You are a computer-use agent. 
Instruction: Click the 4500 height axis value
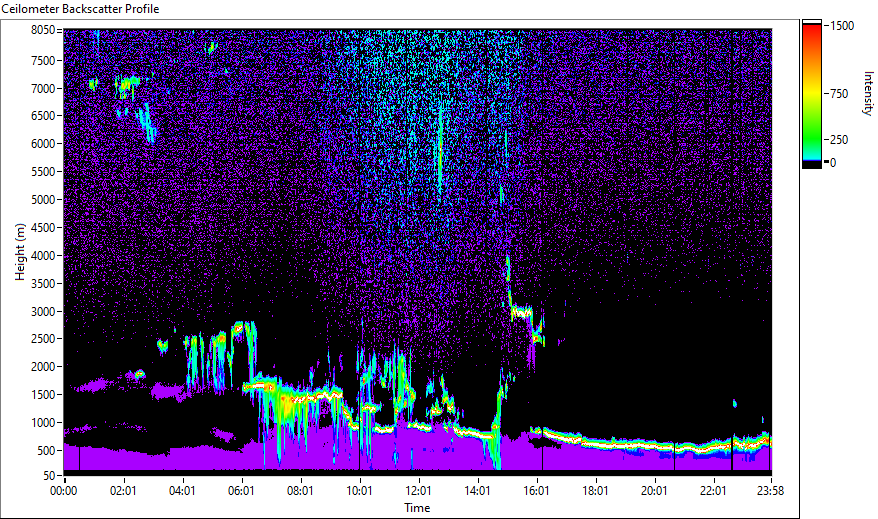[x=43, y=228]
